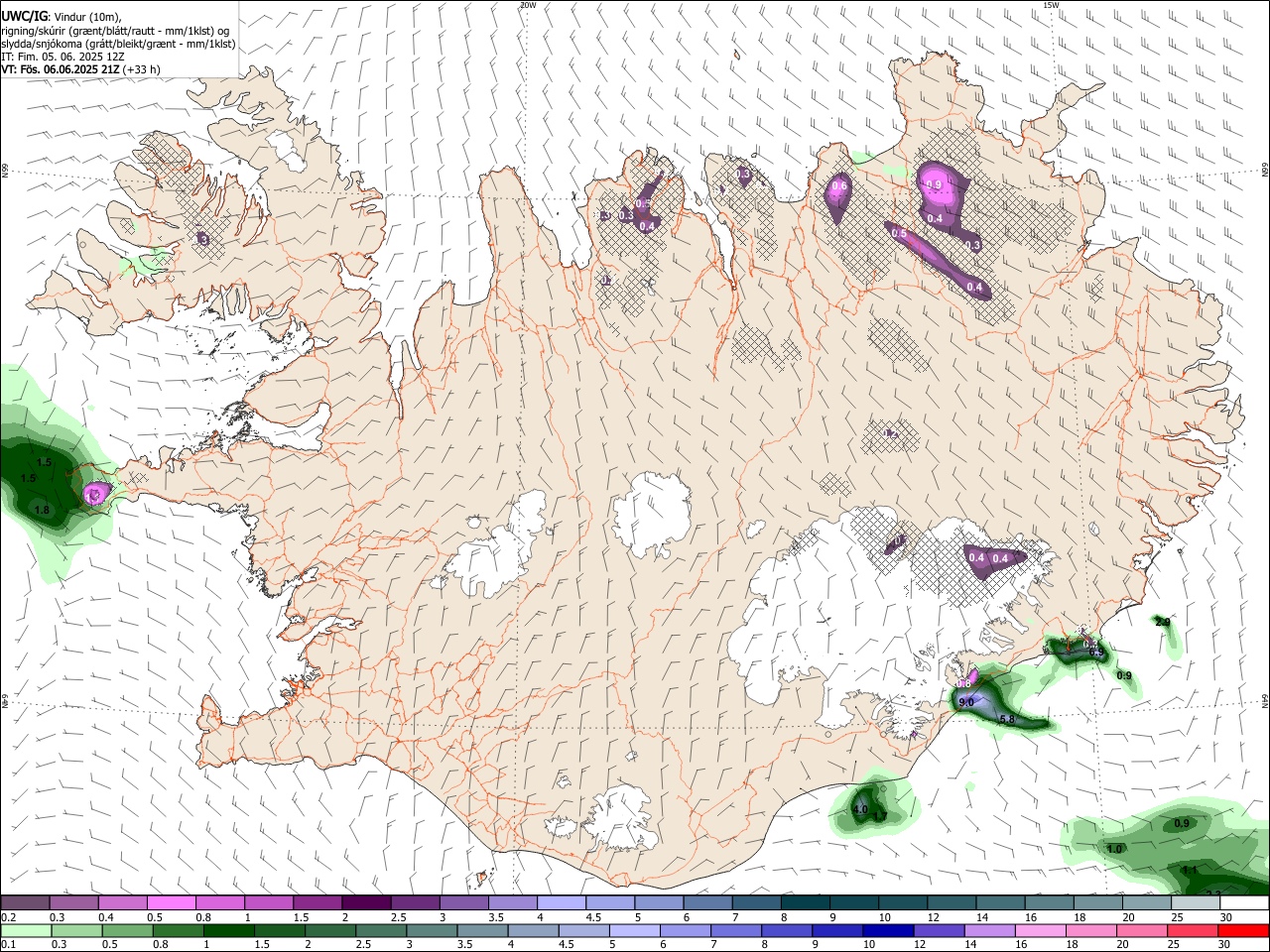
Task: Click the UWC/IG title text
Action: (24, 16)
